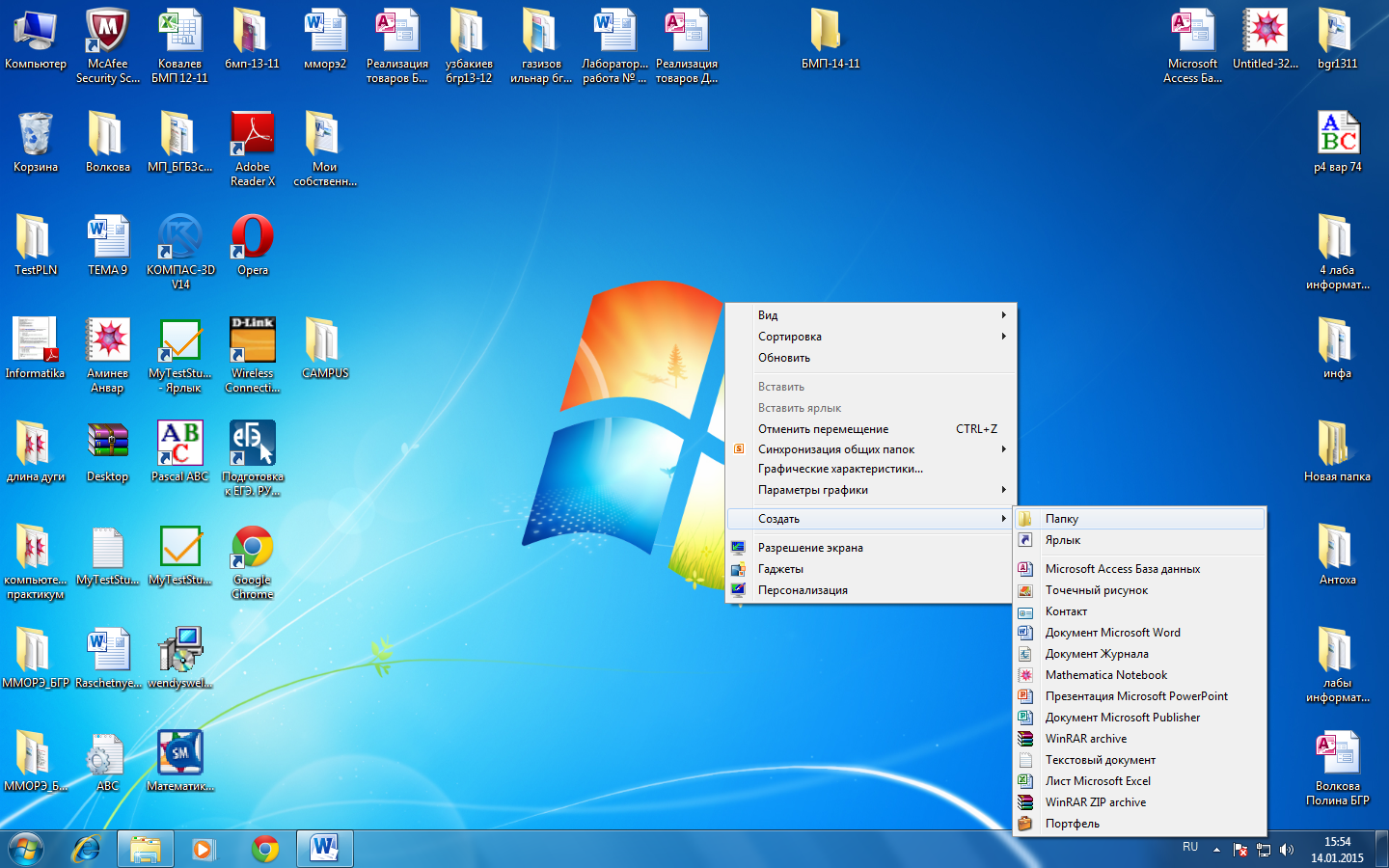Select the Волкова Полина БГР Access file
Image resolution: width=1389 pixels, height=868 pixels.
click(1338, 767)
